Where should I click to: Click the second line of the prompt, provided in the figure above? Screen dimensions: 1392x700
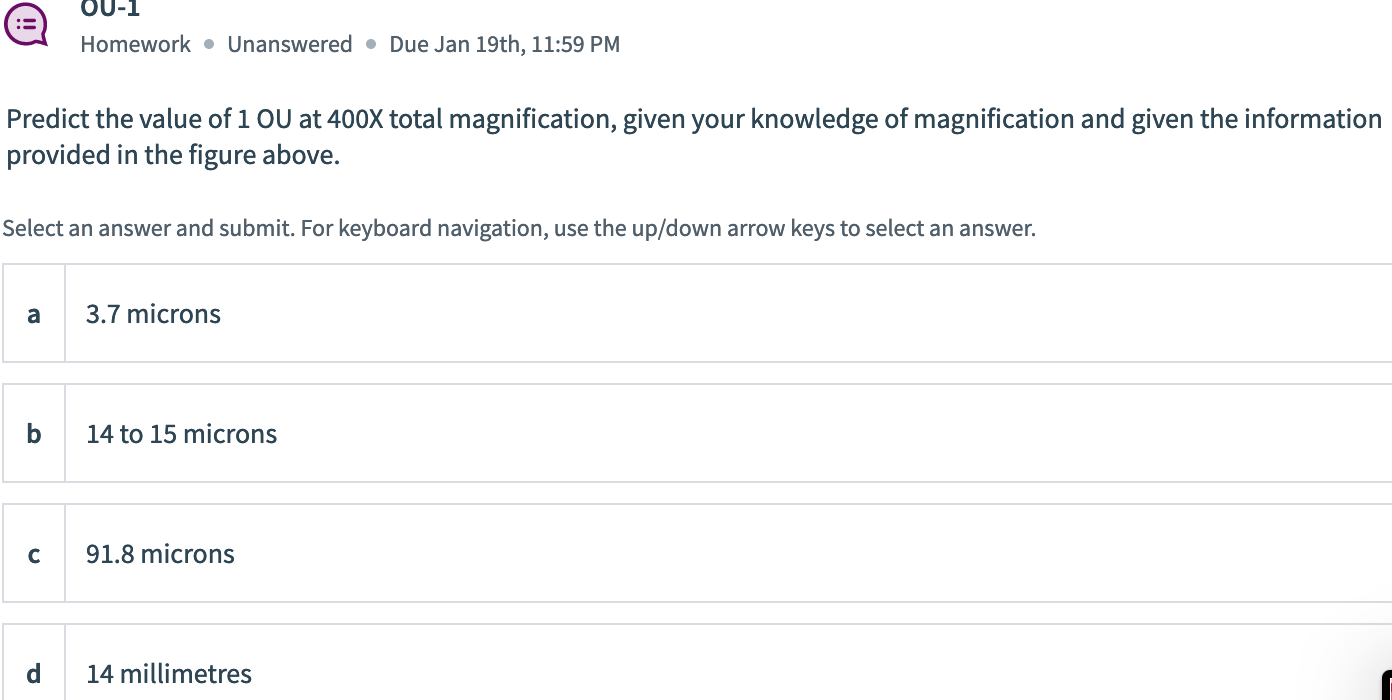[173, 156]
